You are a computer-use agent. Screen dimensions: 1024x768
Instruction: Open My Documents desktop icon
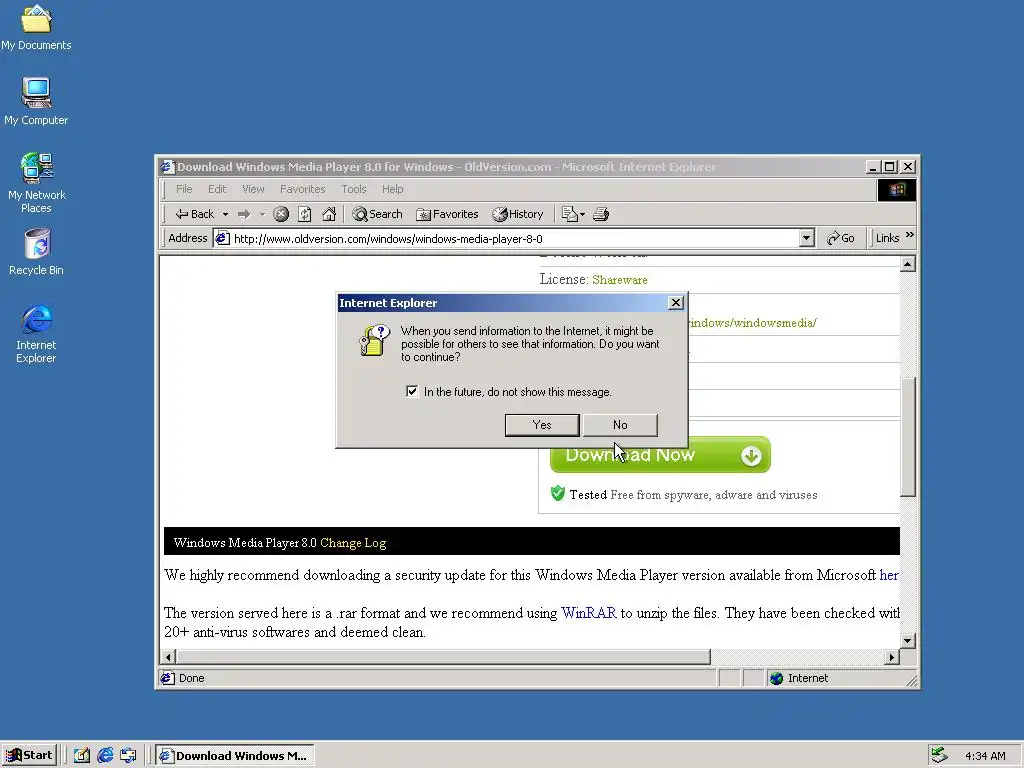[36, 27]
